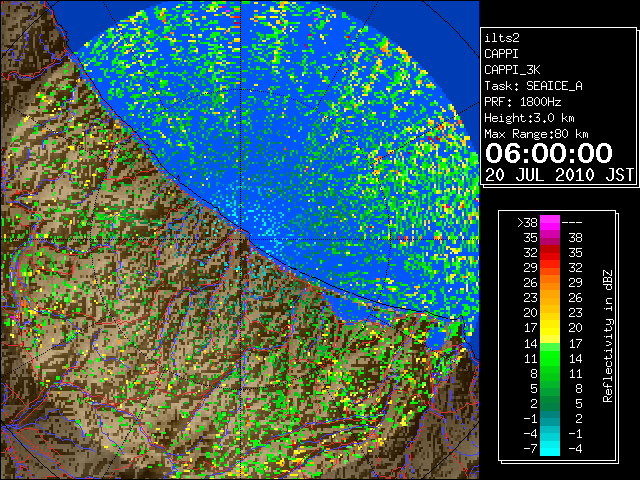Viewport: 640px width, 480px height.
Task: Click the 'ilts2' site label
Action: pyautogui.click(x=502, y=38)
